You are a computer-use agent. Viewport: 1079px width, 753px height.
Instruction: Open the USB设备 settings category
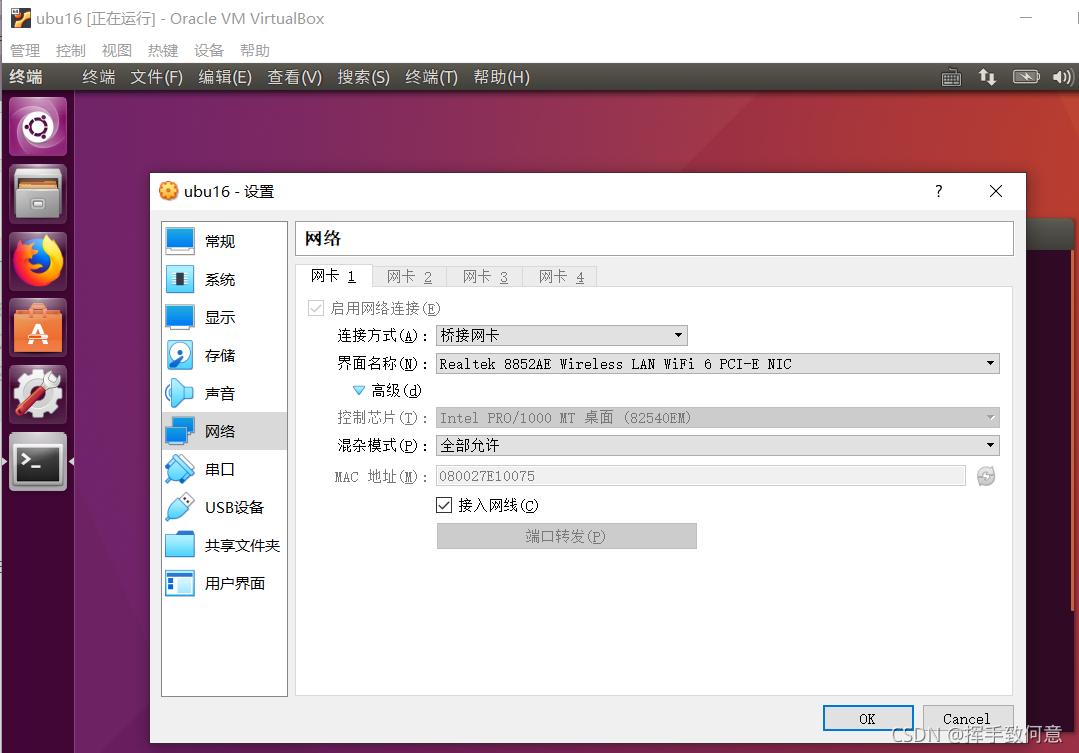224,507
